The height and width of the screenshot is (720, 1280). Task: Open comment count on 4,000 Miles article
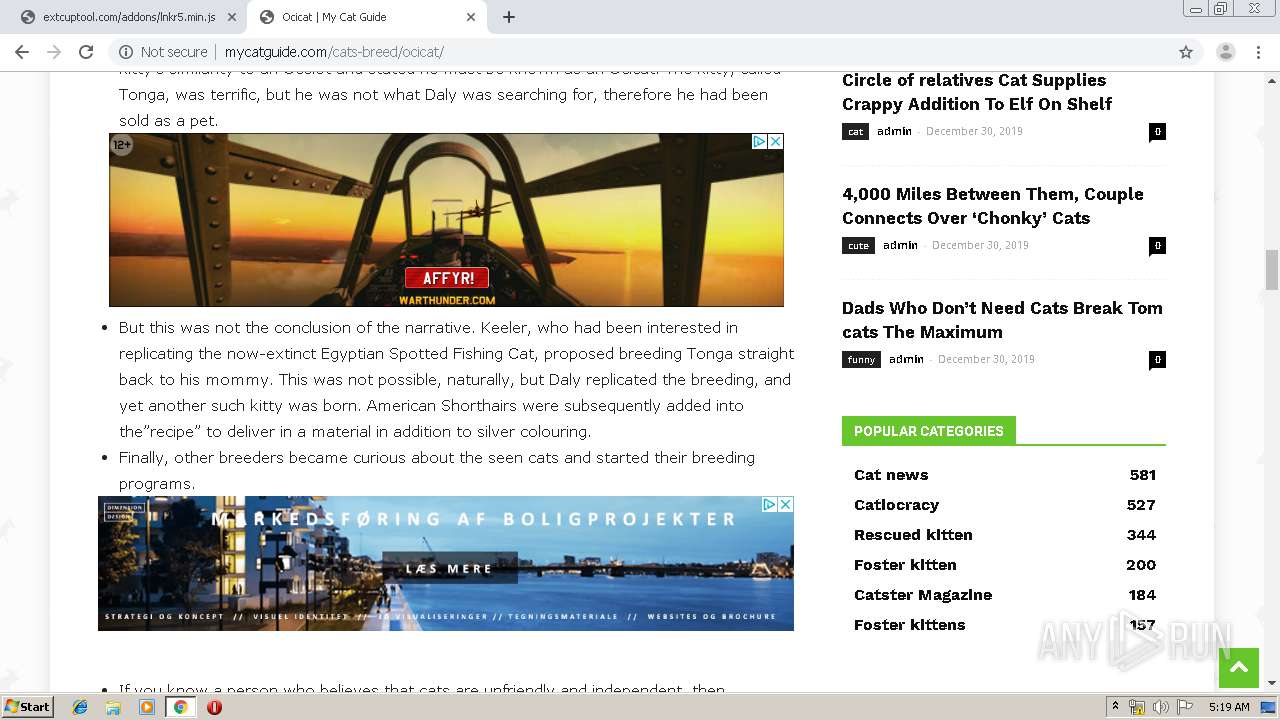(x=1157, y=245)
